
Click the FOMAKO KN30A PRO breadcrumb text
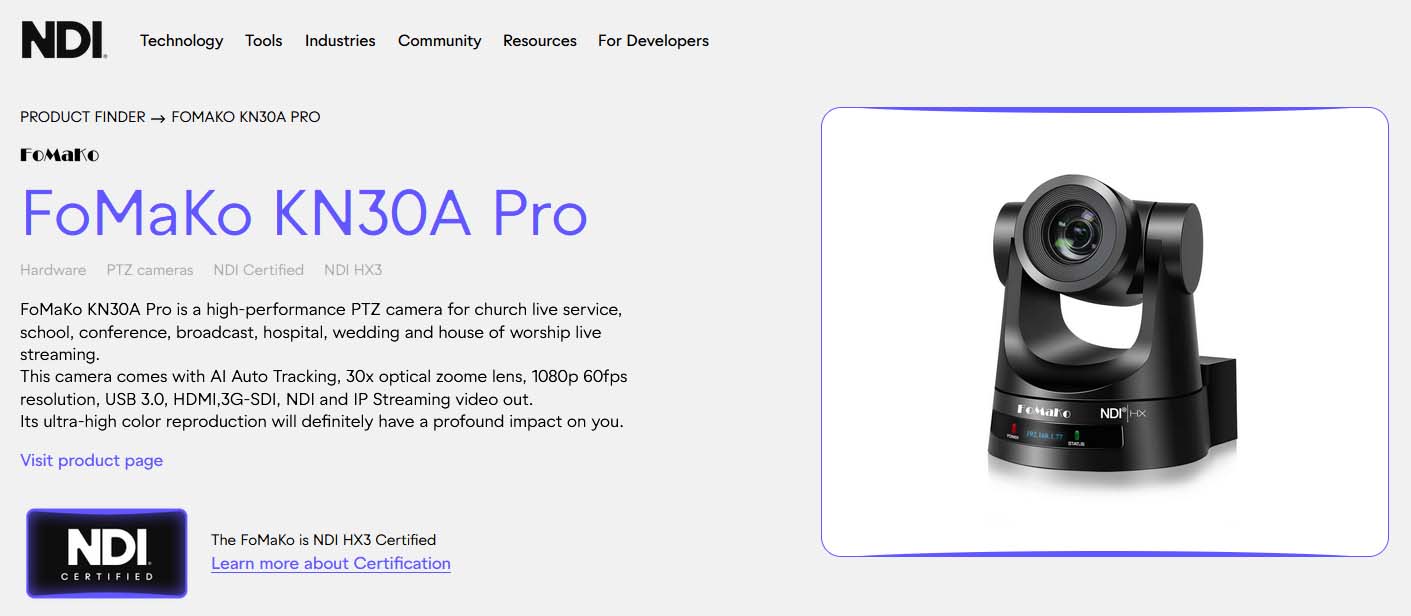[246, 117]
